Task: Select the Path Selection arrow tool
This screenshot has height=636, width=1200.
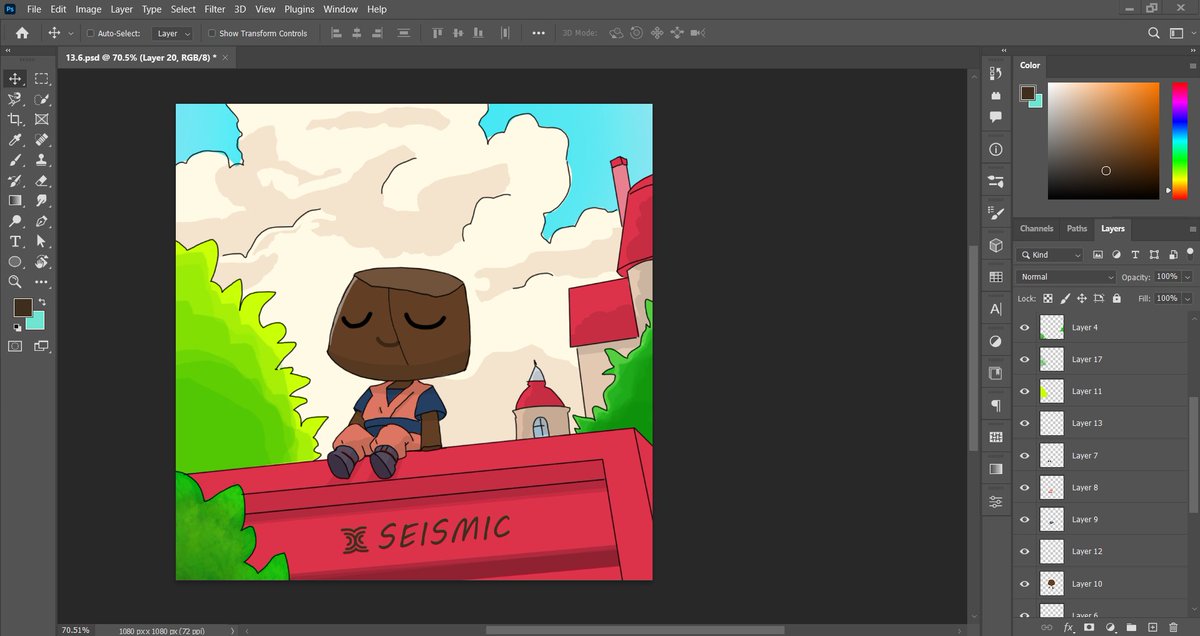Action: click(42, 242)
